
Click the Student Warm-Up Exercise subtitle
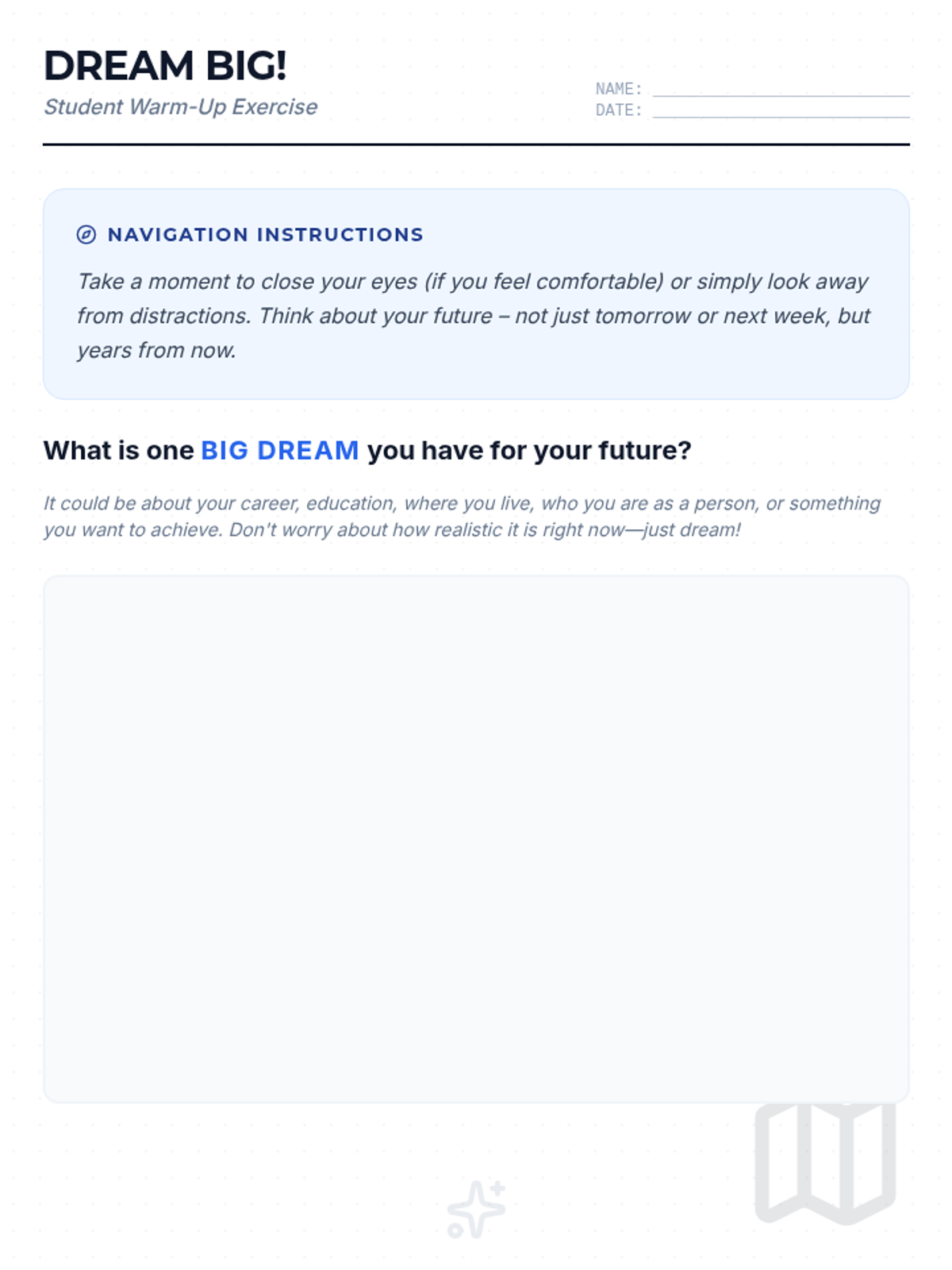[180, 107]
